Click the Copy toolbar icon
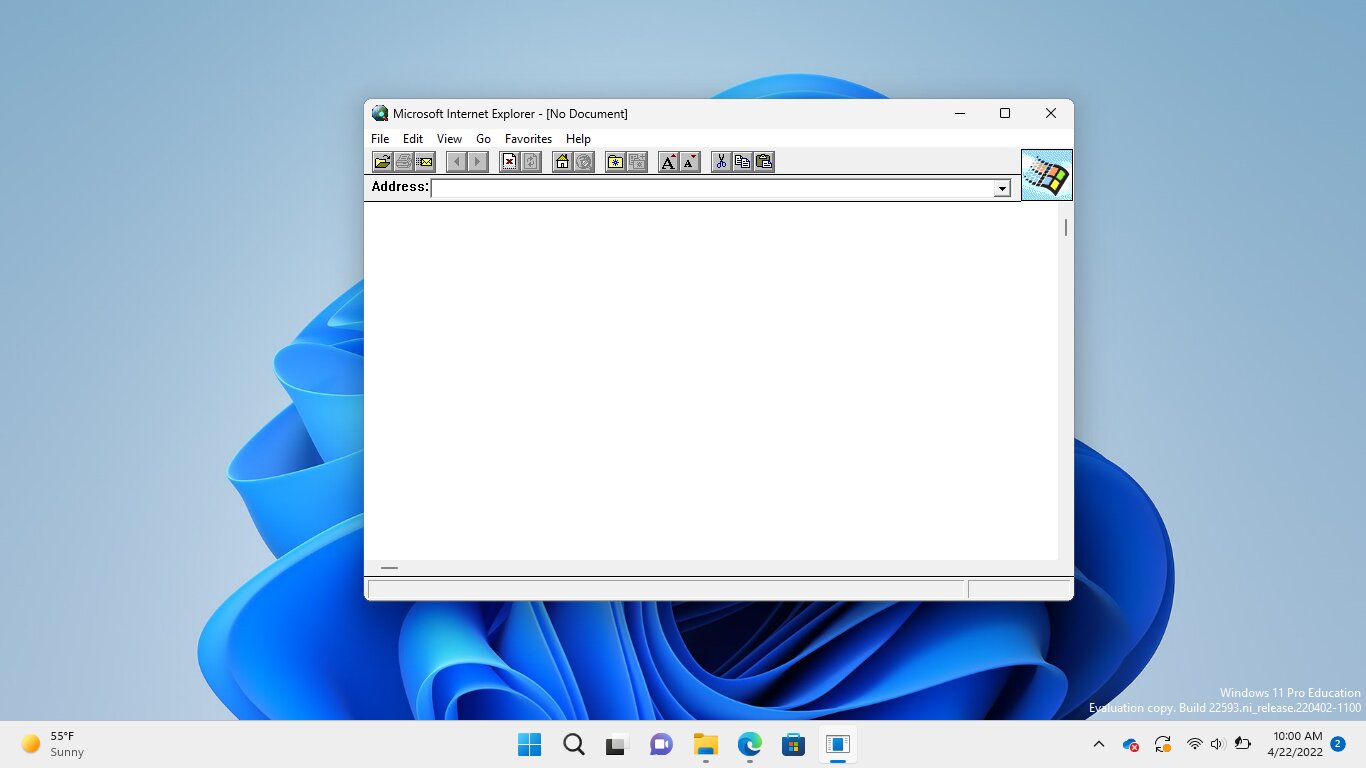The width and height of the screenshot is (1366, 768). click(743, 162)
